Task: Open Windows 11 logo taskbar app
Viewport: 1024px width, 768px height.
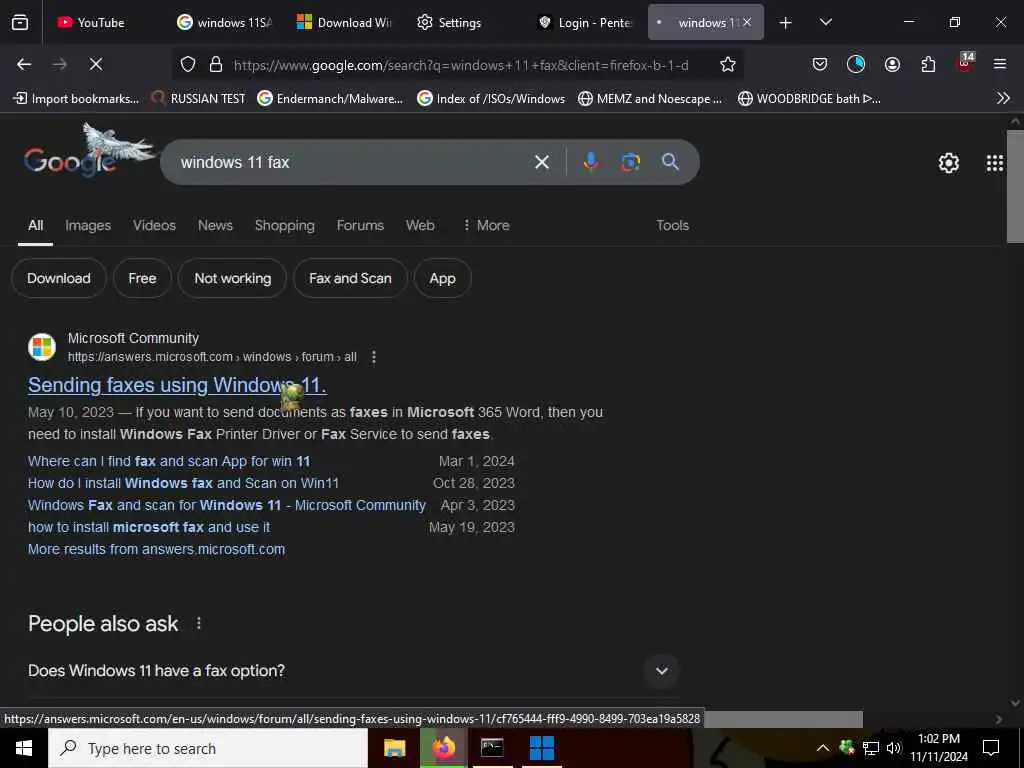Action: pyautogui.click(x=541, y=748)
